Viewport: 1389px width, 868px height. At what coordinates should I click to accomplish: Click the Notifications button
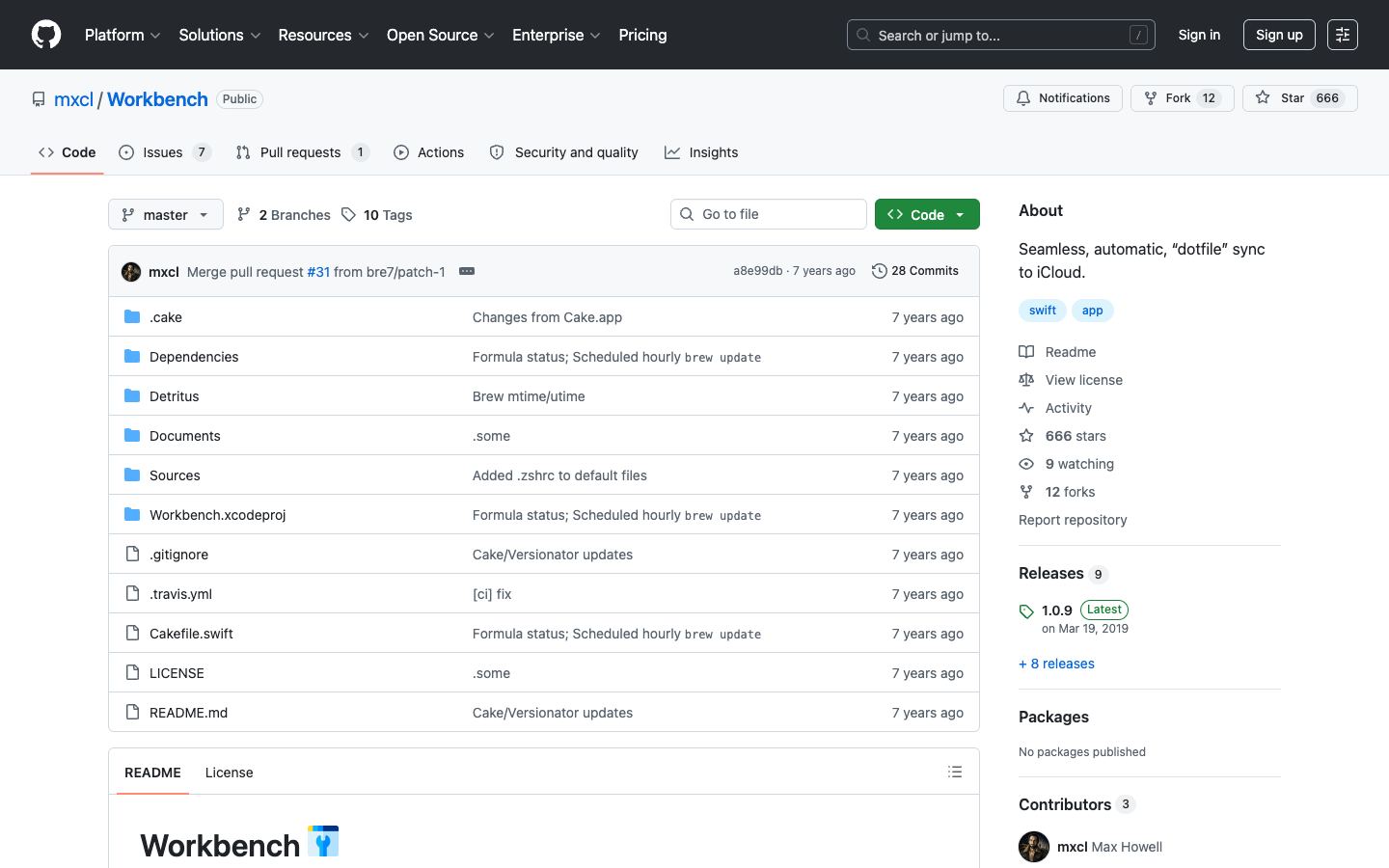(1063, 98)
